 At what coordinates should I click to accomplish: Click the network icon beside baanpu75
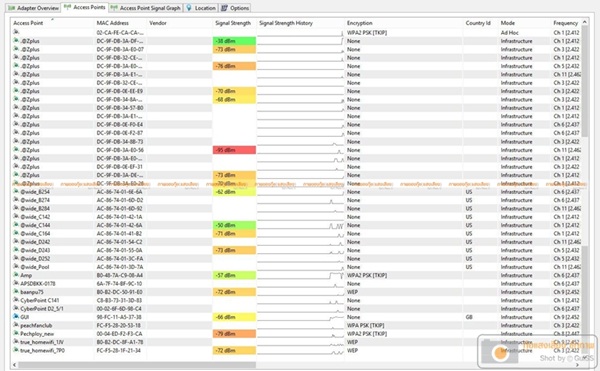tap(16, 292)
